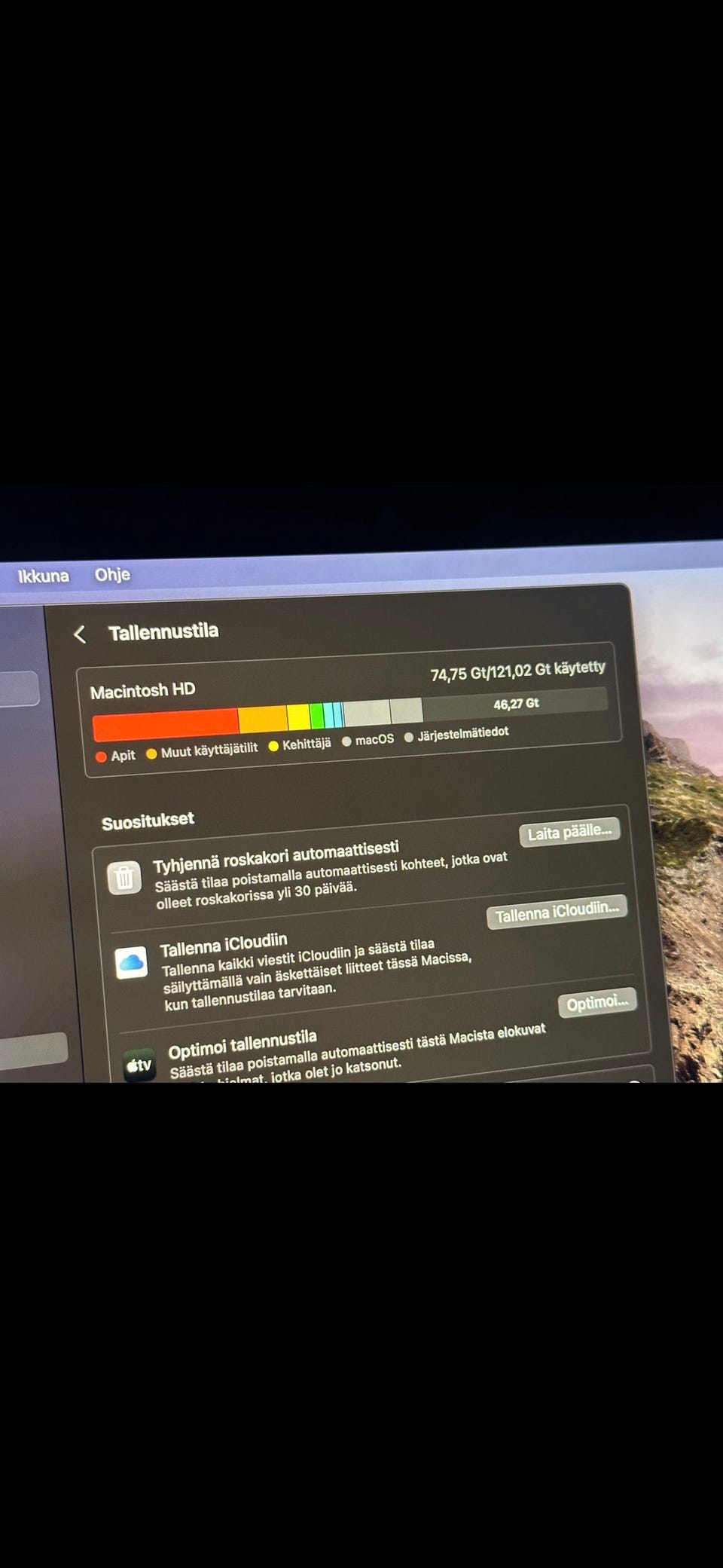
Task: Open the Ohje menu
Action: pos(112,575)
